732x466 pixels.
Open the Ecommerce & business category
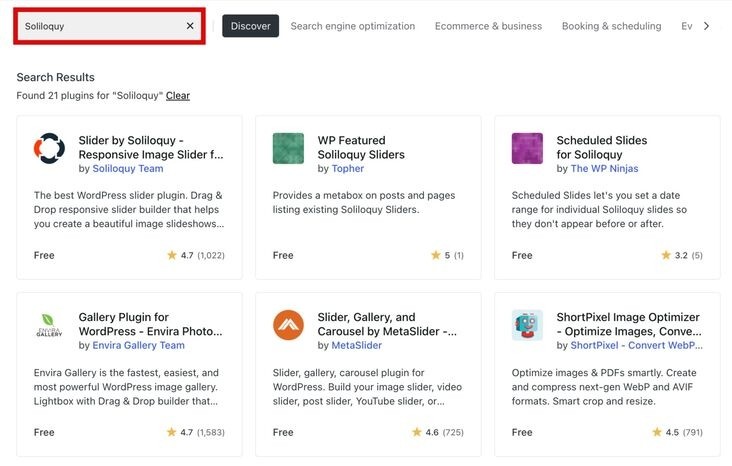tap(488, 26)
